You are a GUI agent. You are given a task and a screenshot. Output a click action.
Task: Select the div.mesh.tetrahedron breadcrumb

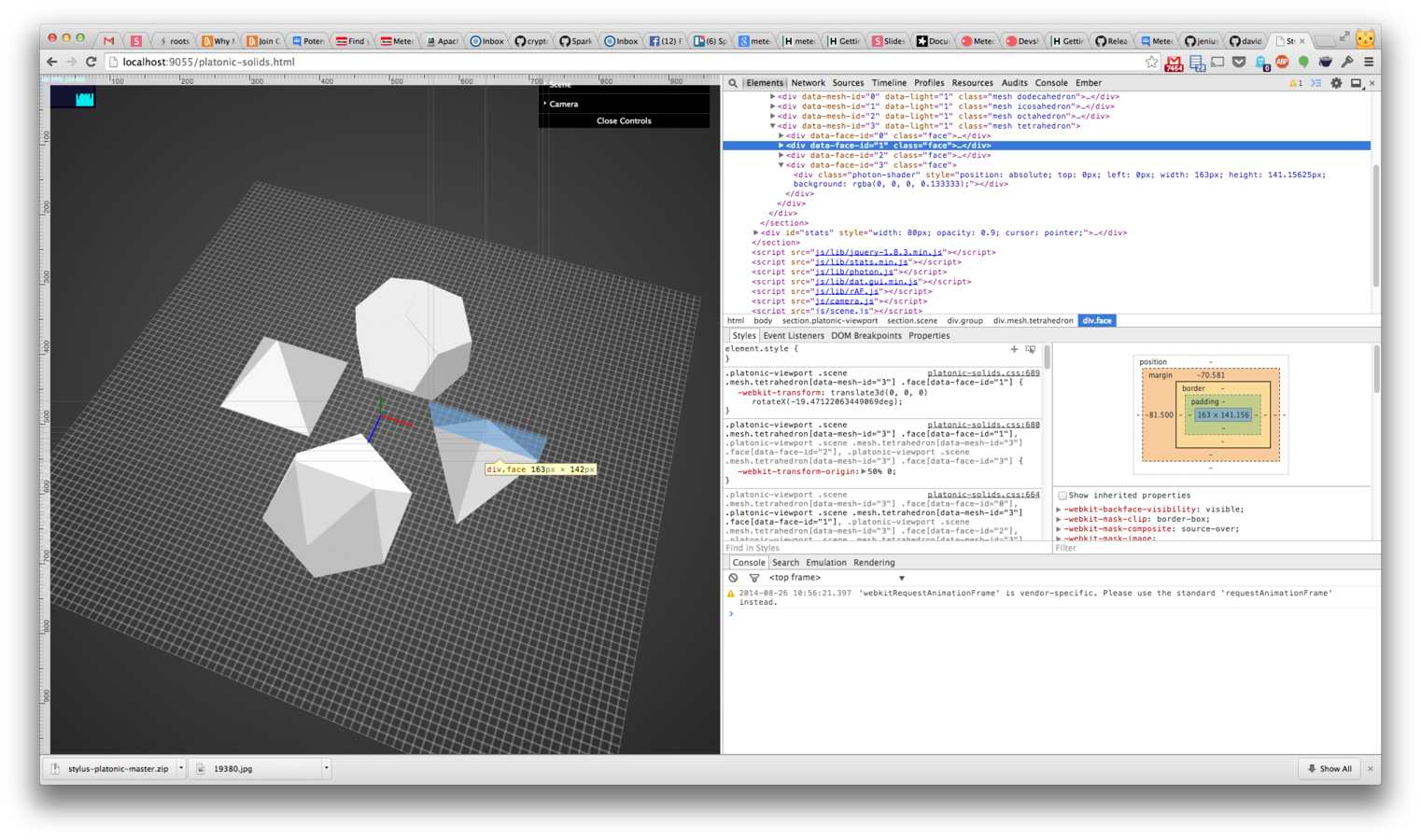1033,321
